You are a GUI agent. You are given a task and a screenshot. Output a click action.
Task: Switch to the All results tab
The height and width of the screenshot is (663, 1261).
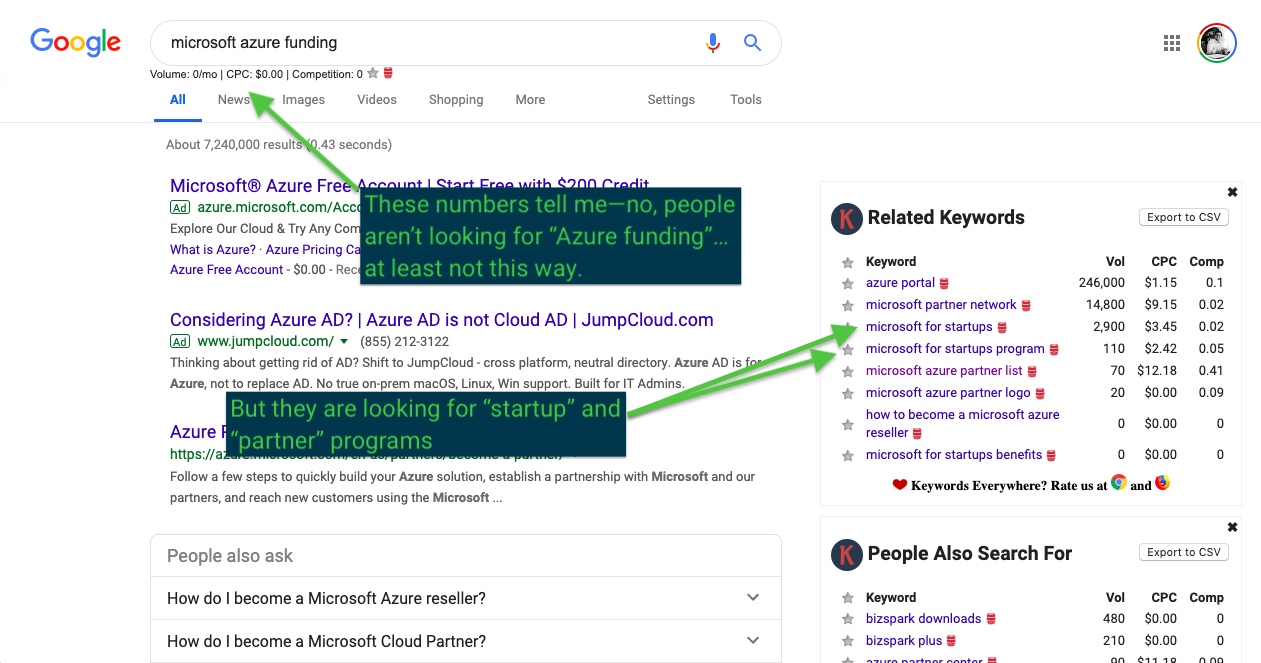coord(178,100)
